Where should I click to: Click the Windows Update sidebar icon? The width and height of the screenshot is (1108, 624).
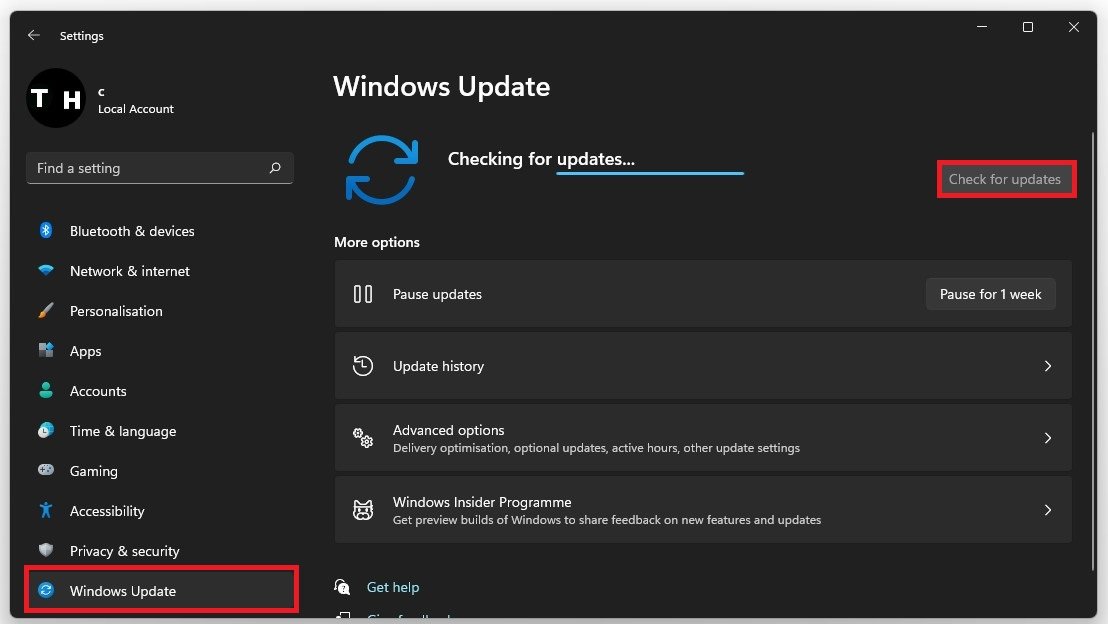pyautogui.click(x=46, y=590)
